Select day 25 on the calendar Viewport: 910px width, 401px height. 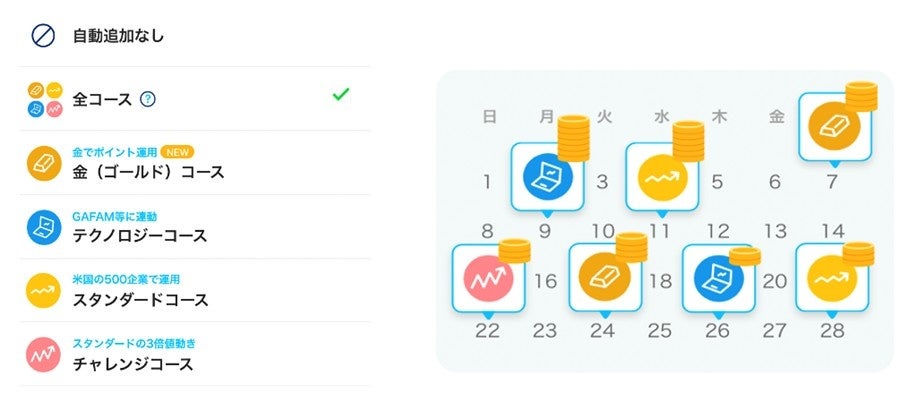[x=660, y=331]
